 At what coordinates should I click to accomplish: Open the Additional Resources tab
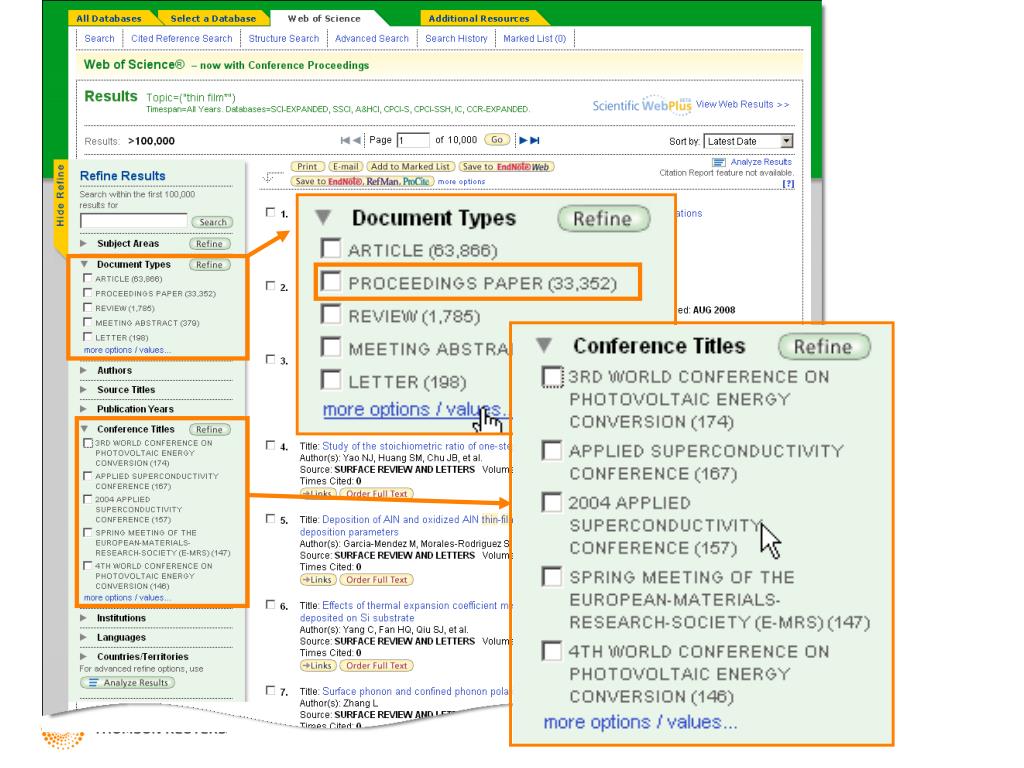click(479, 18)
